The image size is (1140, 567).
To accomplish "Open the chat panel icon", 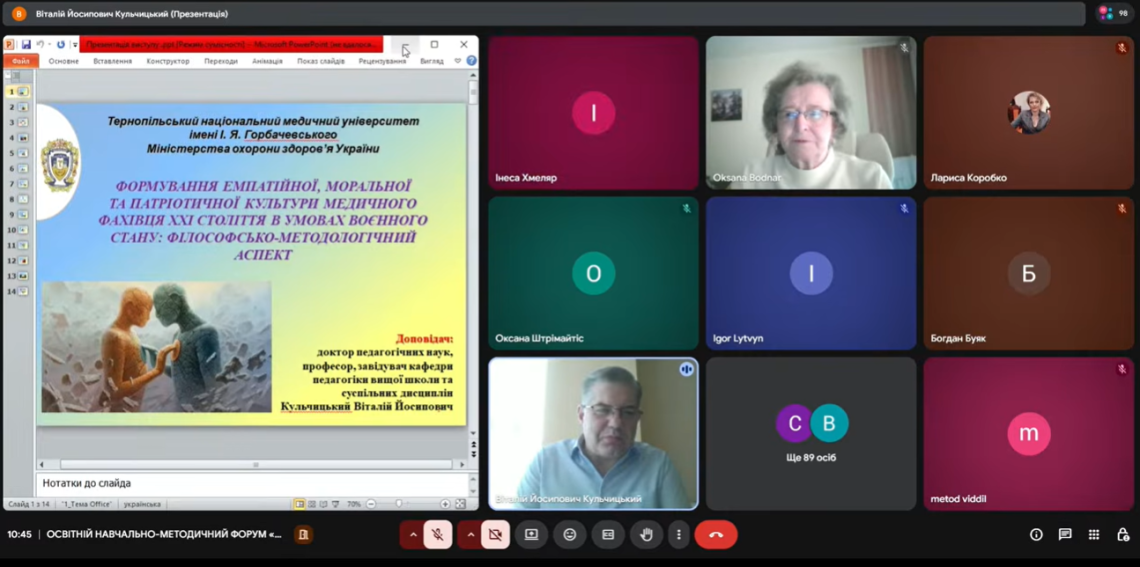I will tap(1065, 535).
